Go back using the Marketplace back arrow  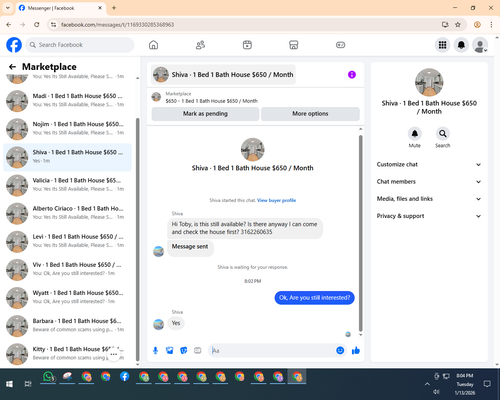[12, 67]
